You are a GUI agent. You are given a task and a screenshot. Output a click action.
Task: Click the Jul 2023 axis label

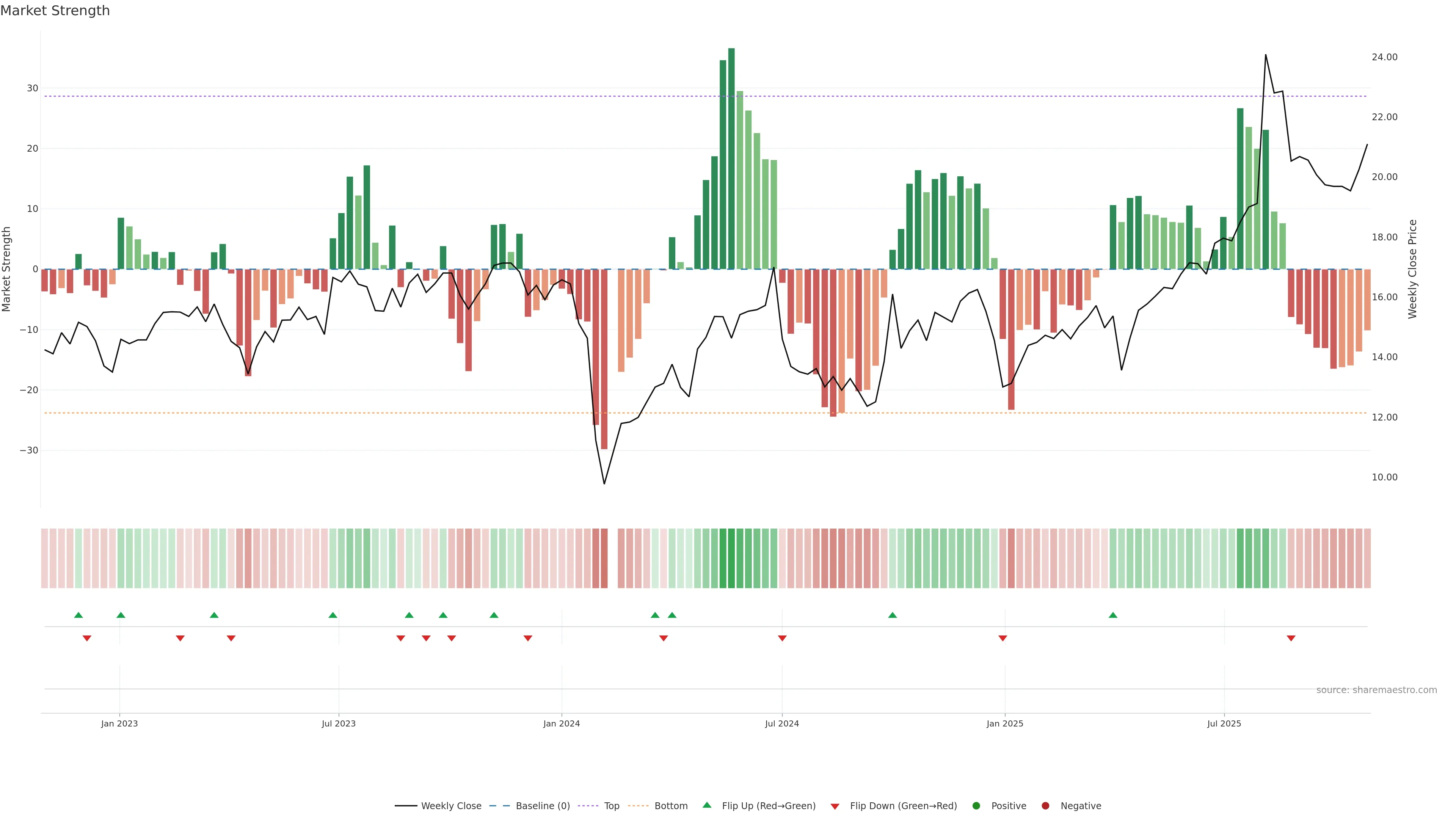point(339,723)
